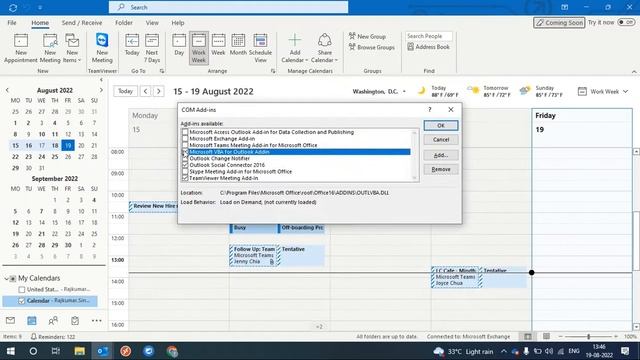Click the Coming Soon button
The height and width of the screenshot is (360, 640).
pos(559,22)
